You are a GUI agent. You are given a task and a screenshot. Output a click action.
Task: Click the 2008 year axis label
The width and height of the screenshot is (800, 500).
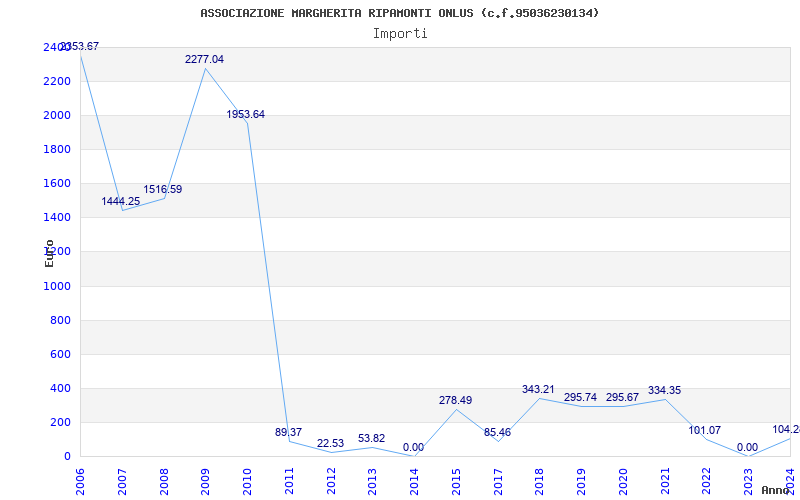point(163,482)
